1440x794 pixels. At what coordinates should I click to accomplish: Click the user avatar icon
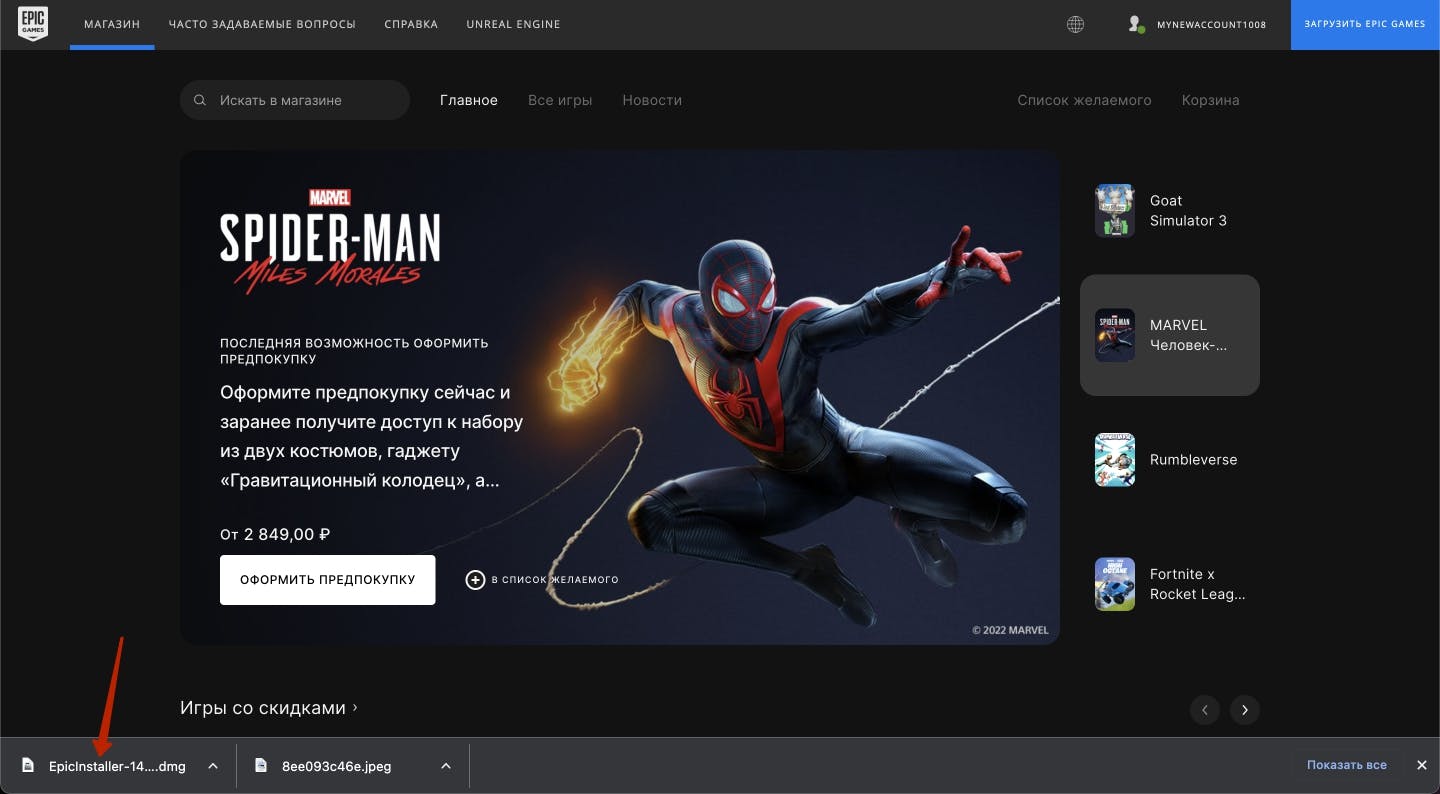coord(1135,24)
